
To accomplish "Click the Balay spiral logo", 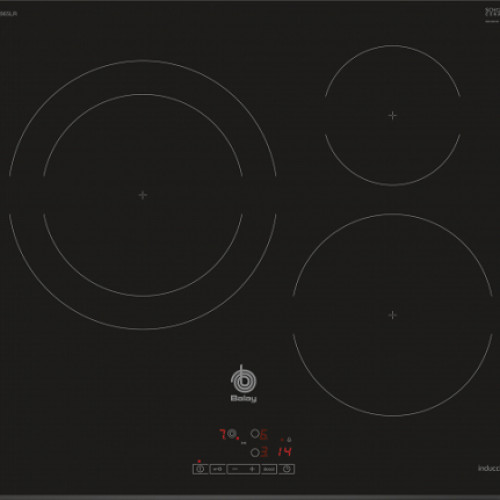I will (x=244, y=379).
